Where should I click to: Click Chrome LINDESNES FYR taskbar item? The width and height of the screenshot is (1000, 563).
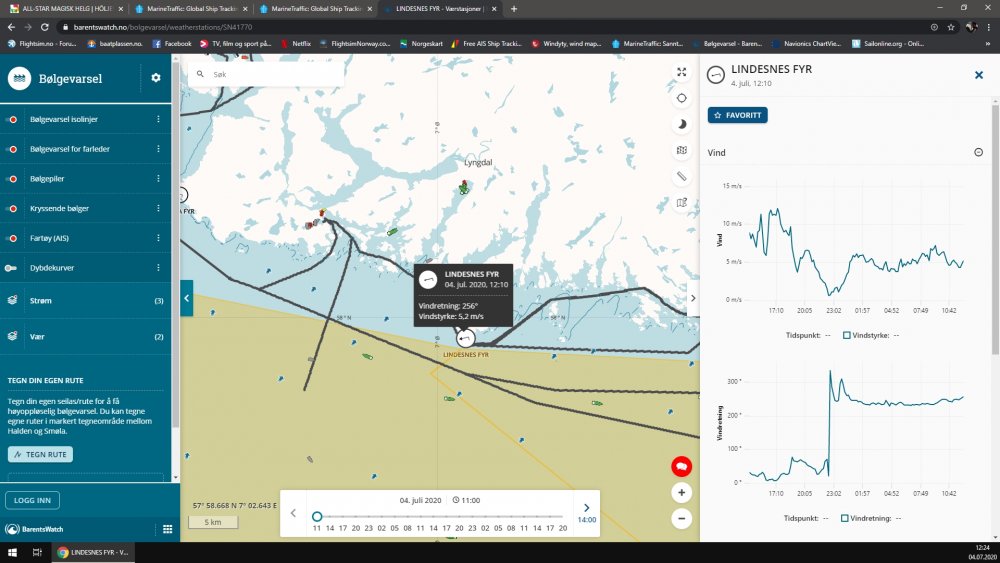pyautogui.click(x=94, y=552)
